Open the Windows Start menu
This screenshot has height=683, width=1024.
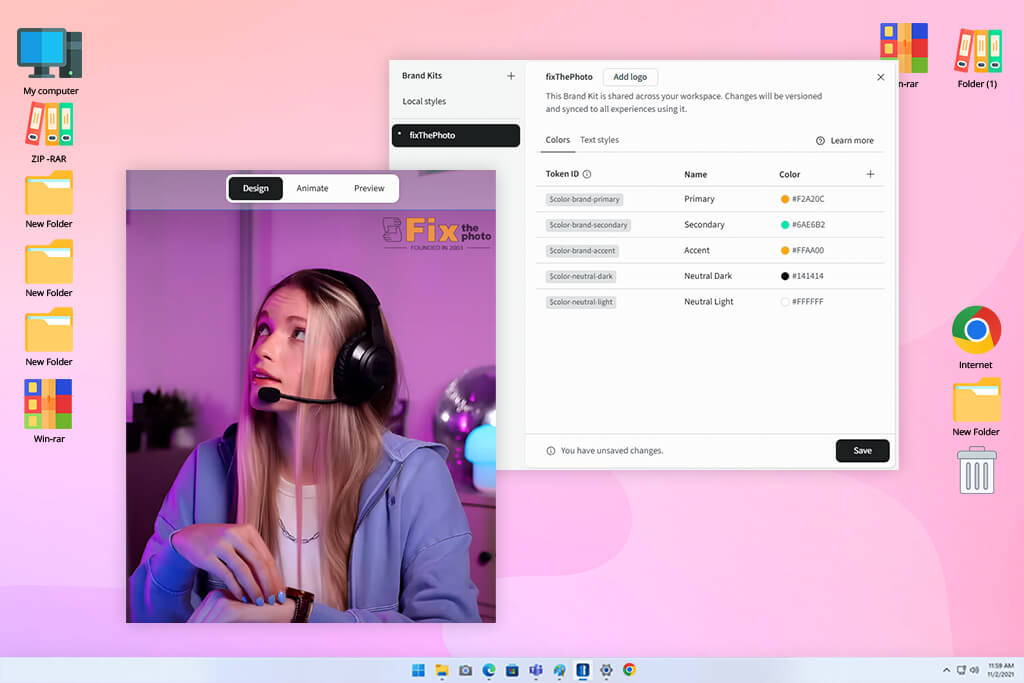[419, 670]
